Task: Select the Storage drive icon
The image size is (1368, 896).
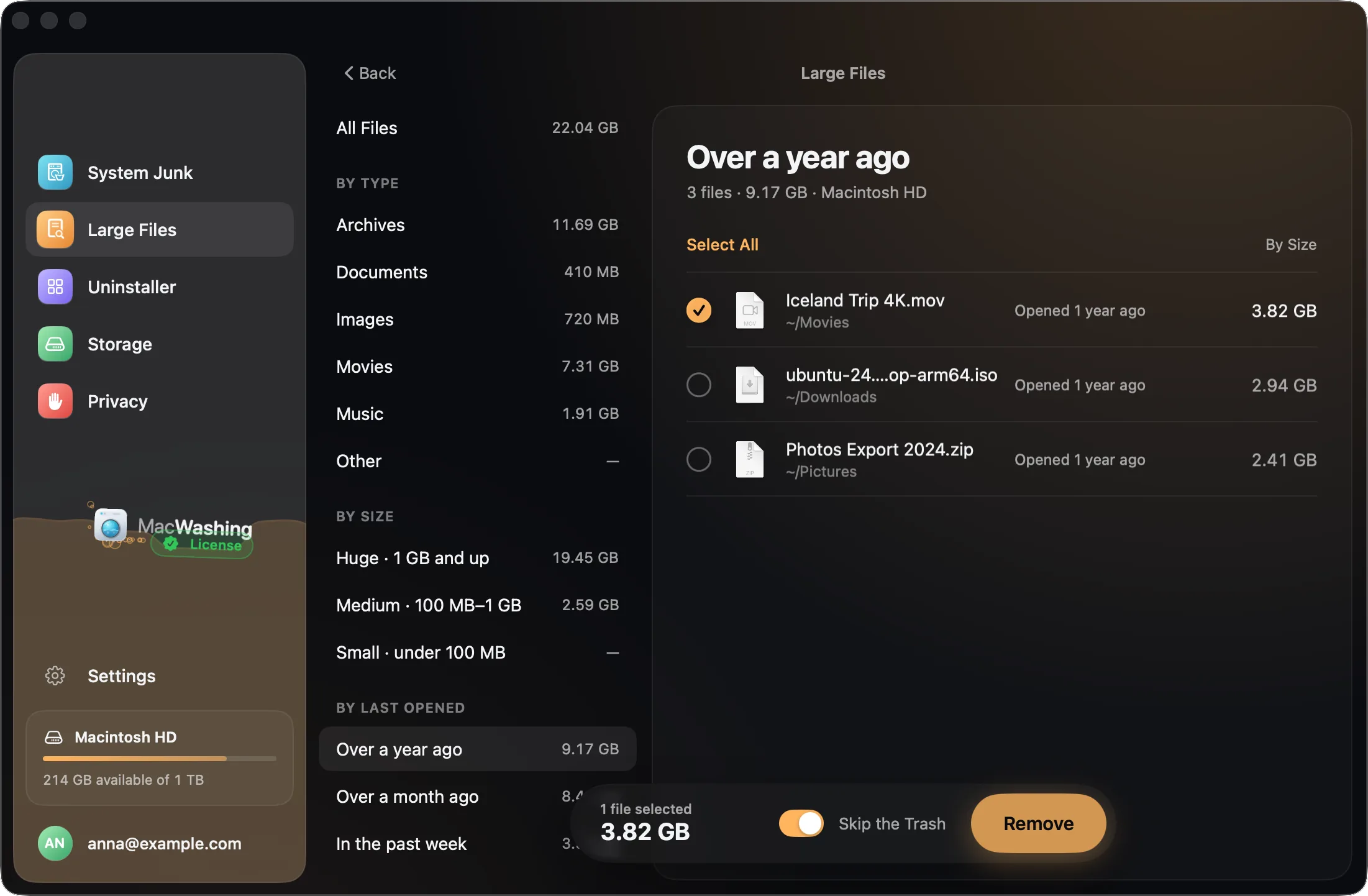Action: 55,344
